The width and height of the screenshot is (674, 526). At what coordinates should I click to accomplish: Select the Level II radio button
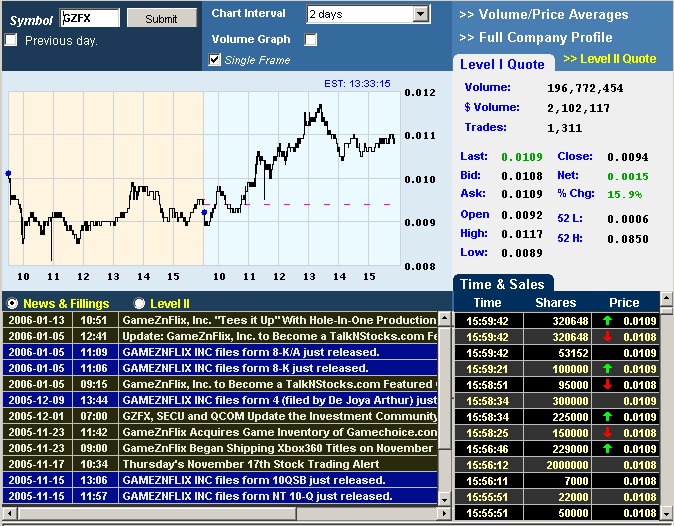(x=140, y=303)
